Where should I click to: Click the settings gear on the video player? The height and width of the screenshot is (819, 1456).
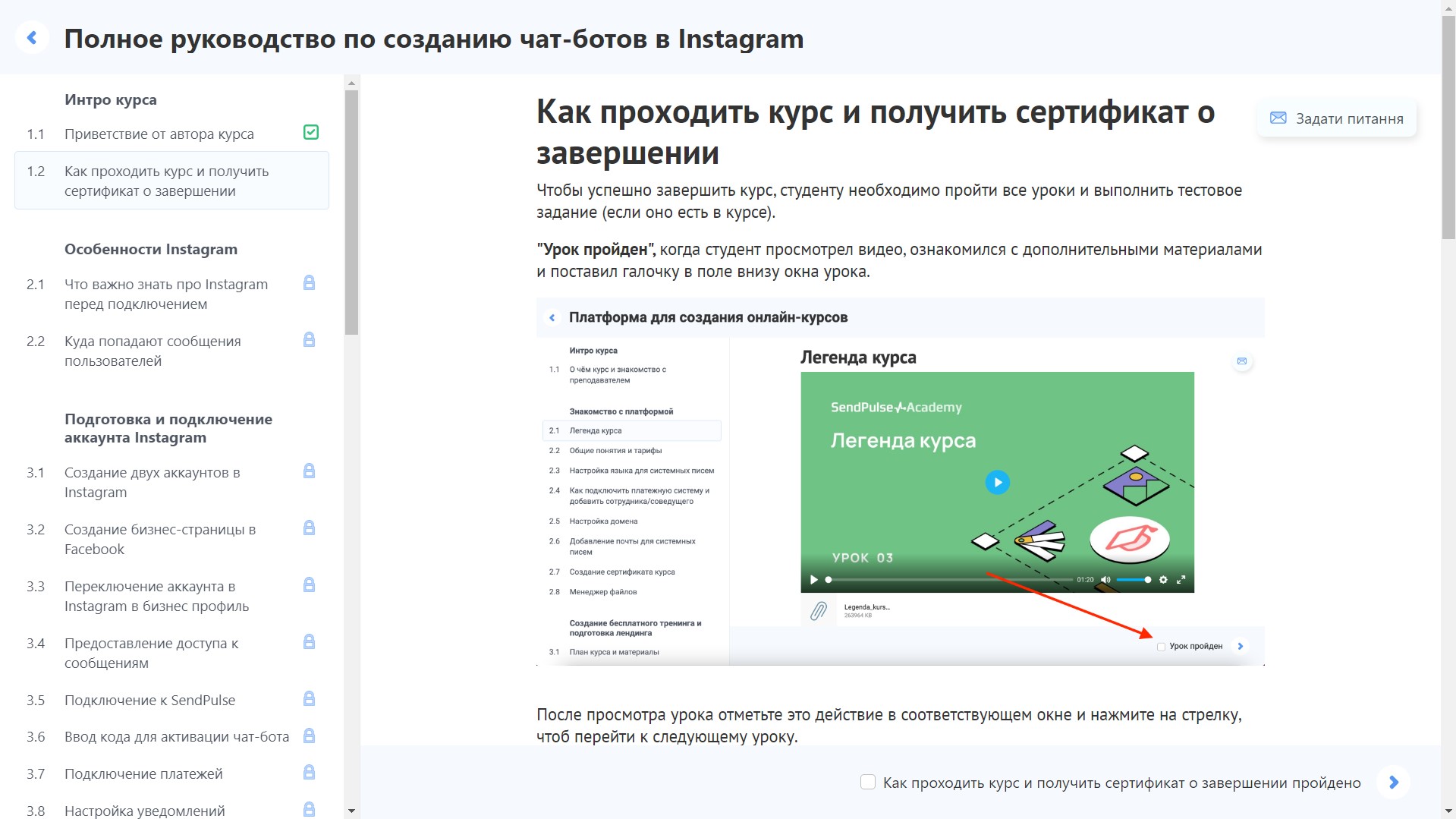(x=1162, y=579)
